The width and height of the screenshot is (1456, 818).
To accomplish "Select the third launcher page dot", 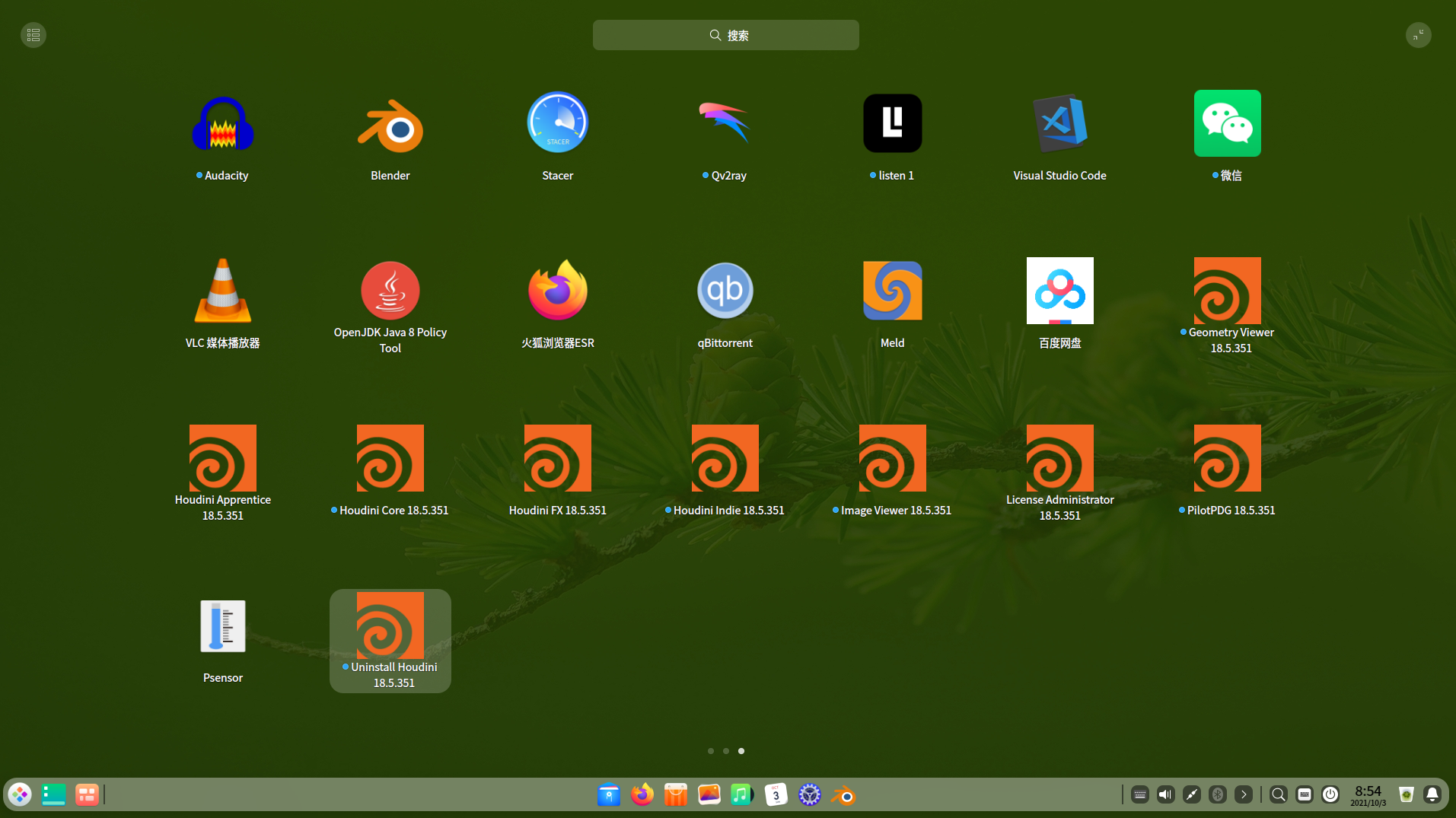I will coord(741,751).
